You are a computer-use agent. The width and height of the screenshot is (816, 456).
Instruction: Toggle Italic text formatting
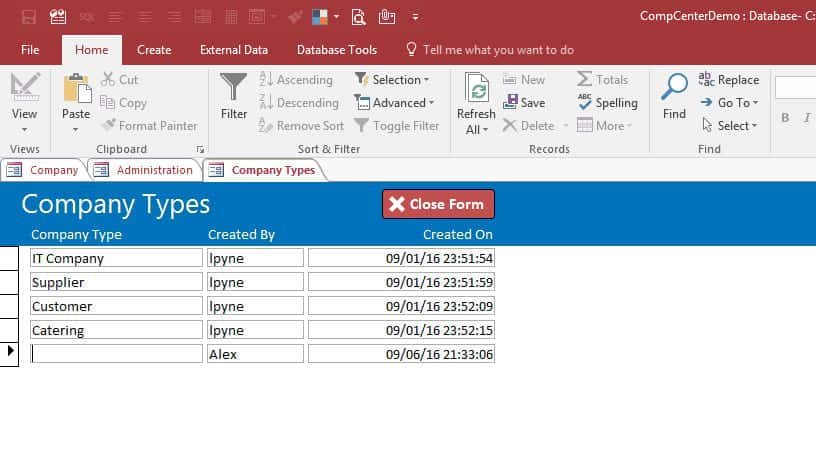click(x=807, y=118)
